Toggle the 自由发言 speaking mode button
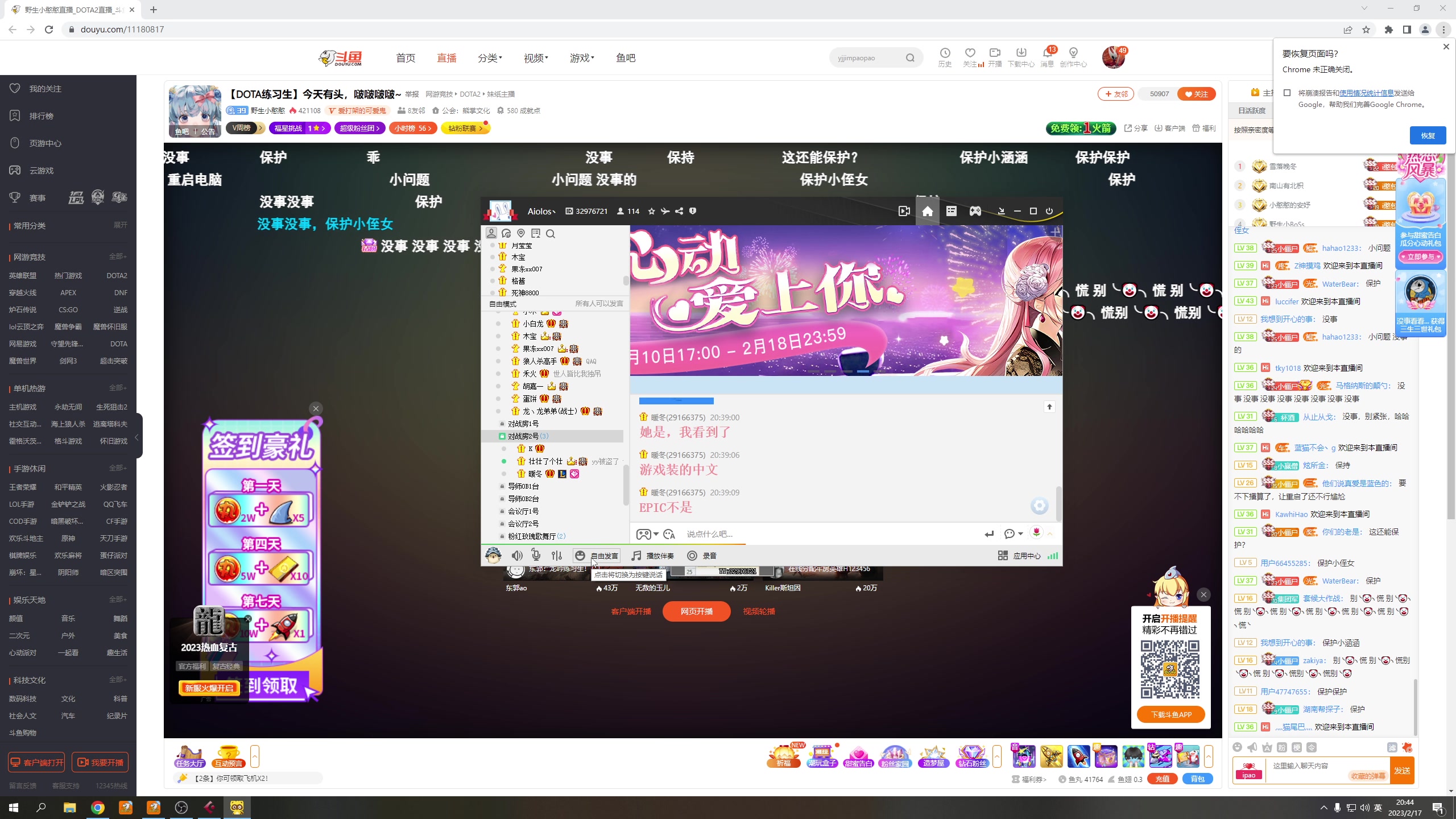 [x=596, y=556]
